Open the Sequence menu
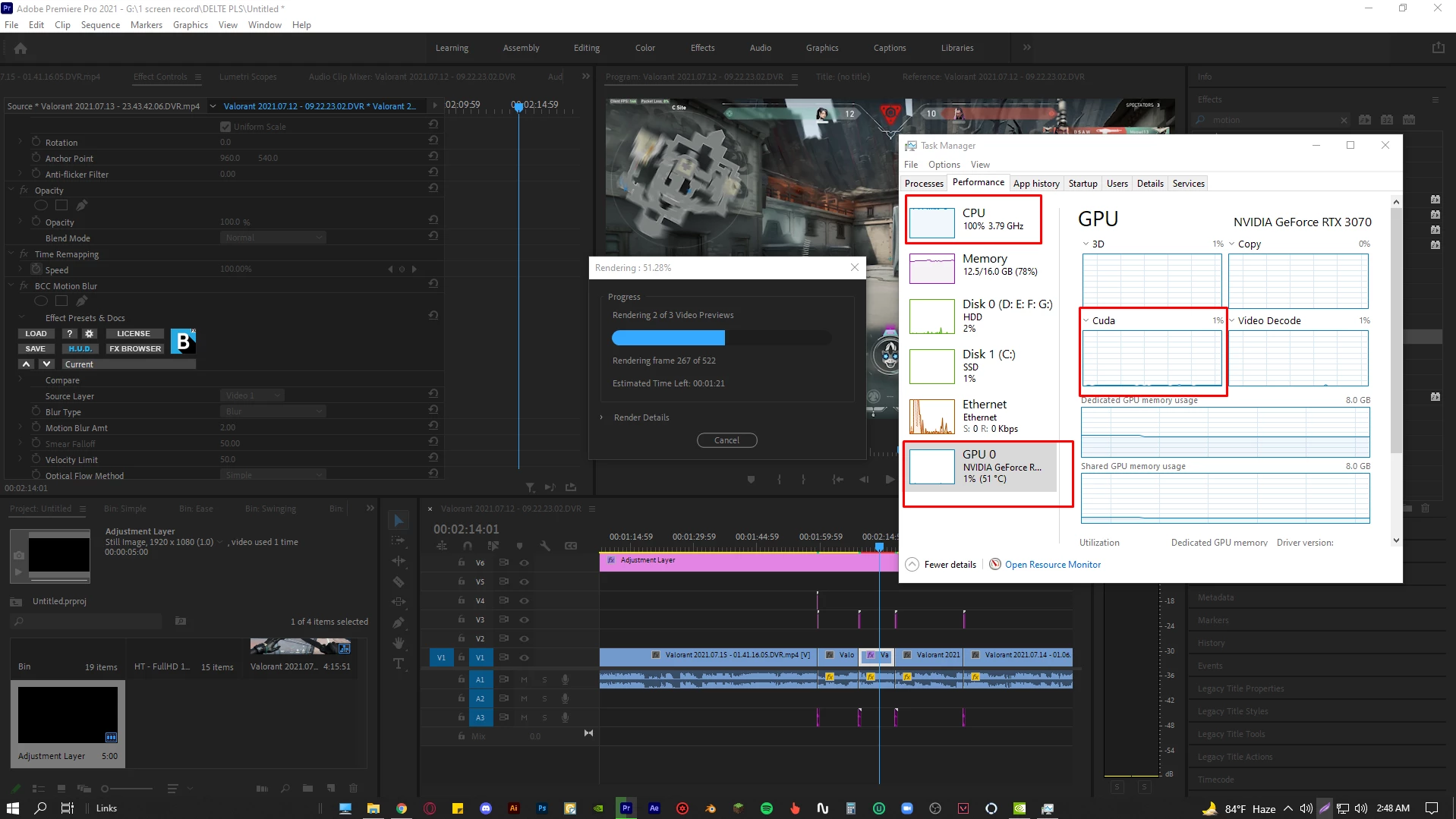Image resolution: width=1456 pixels, height=819 pixels. (100, 25)
